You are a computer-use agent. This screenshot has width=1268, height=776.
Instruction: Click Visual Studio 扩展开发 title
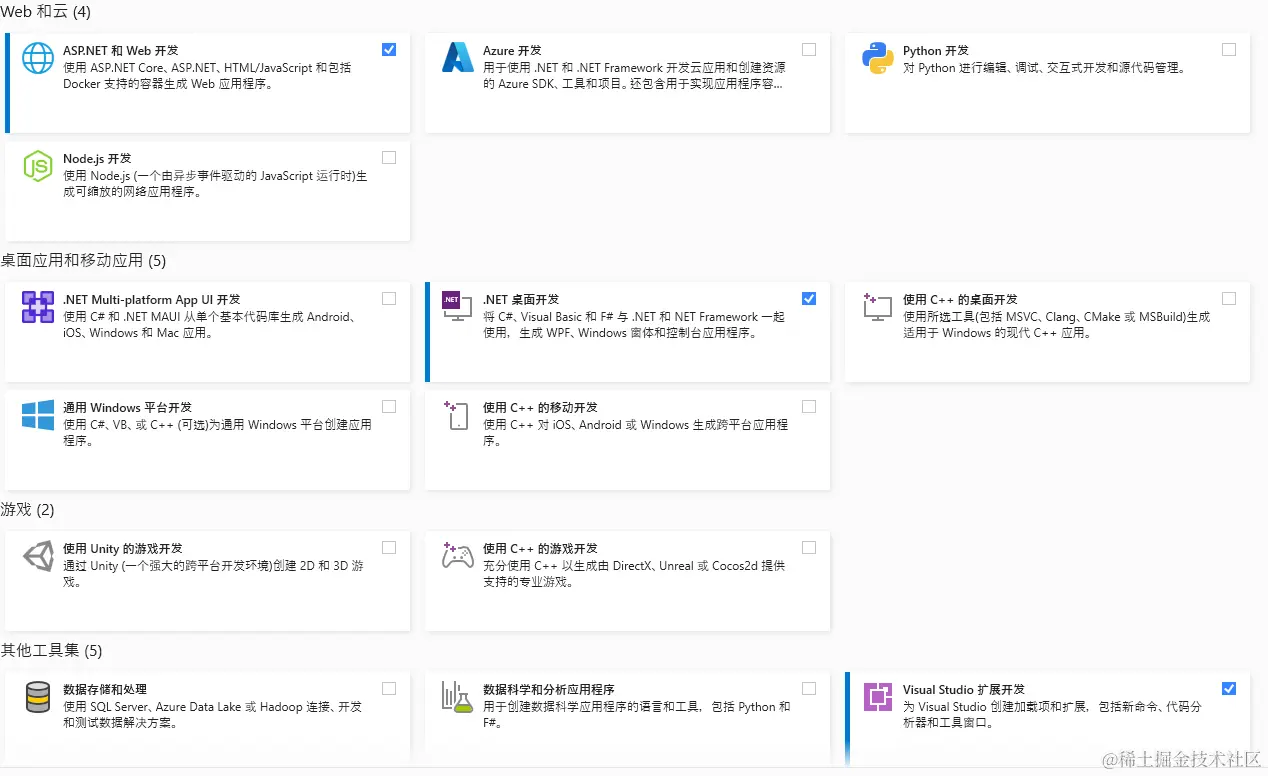click(x=964, y=689)
